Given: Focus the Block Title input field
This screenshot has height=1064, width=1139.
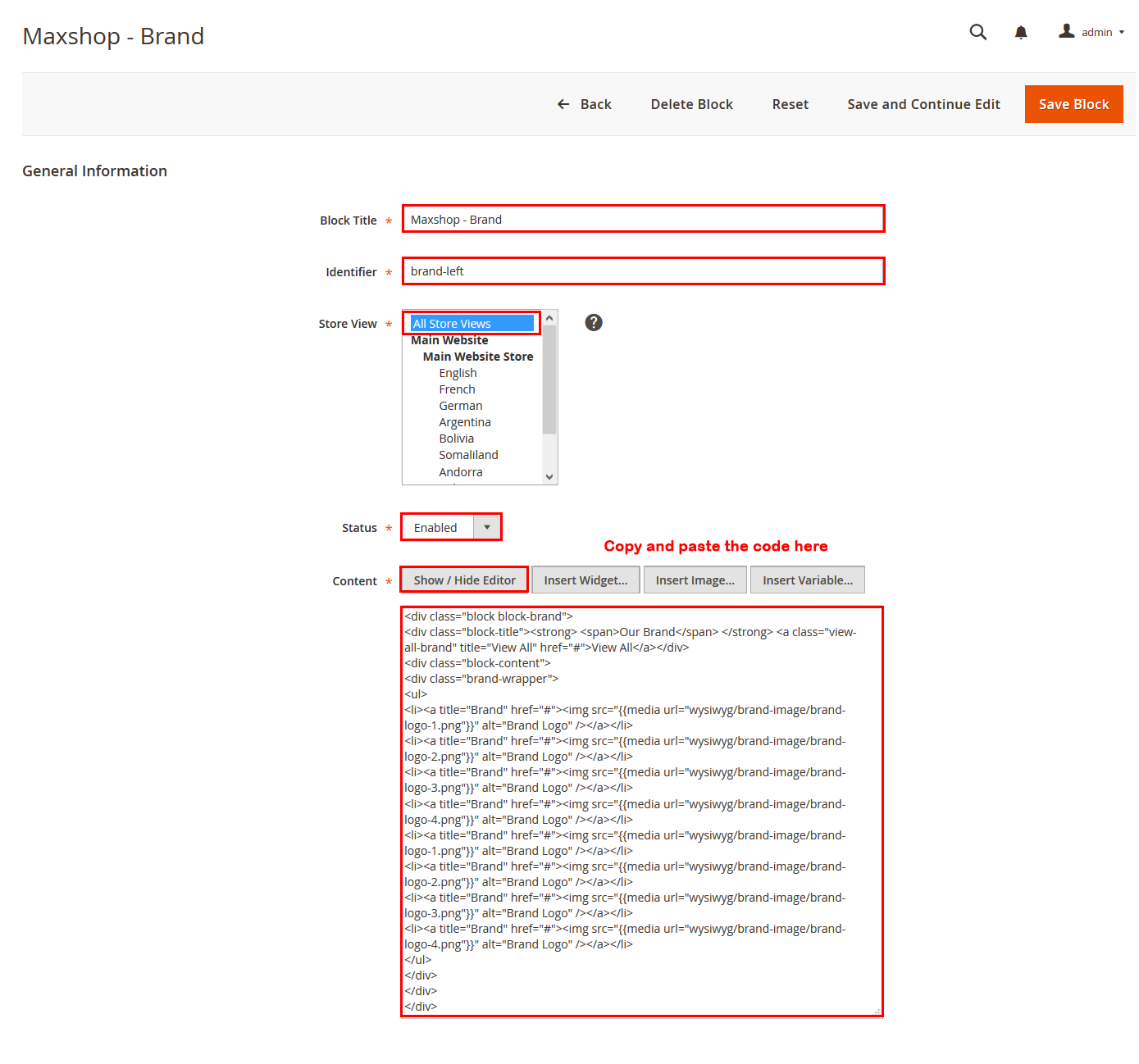Looking at the screenshot, I should pyautogui.click(x=643, y=219).
